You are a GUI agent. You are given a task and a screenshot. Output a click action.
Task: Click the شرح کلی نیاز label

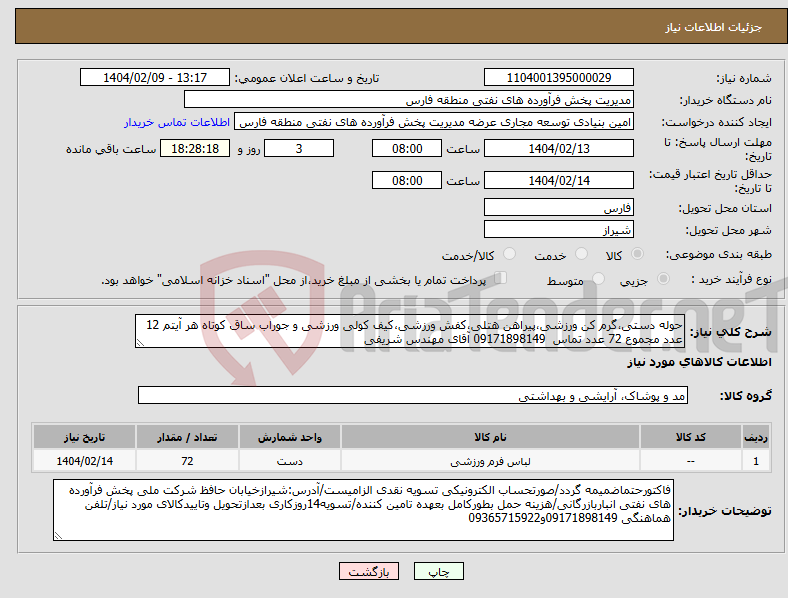(731, 332)
